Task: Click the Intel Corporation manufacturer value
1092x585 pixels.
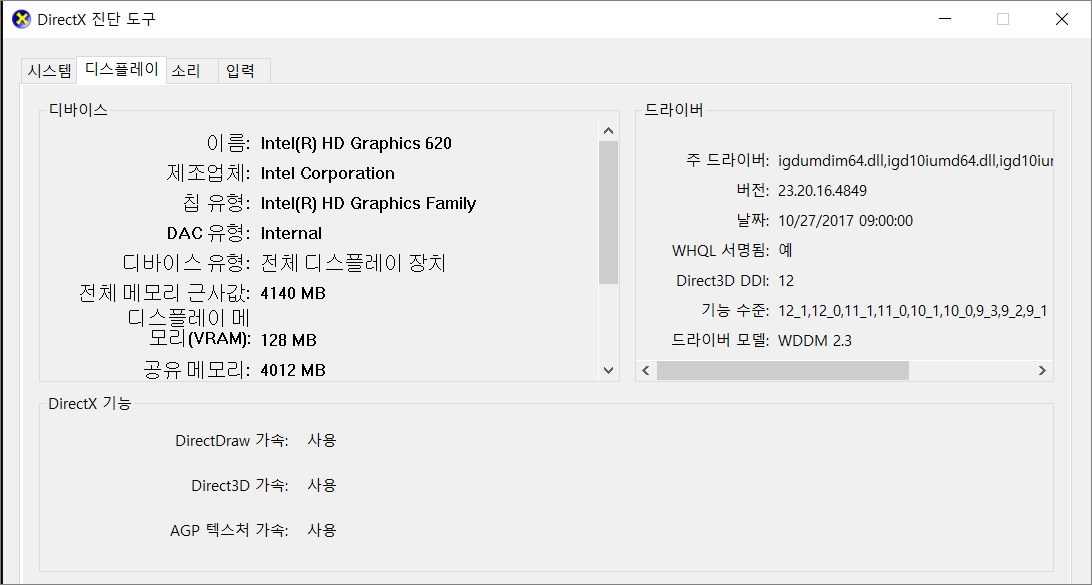Action: (327, 173)
